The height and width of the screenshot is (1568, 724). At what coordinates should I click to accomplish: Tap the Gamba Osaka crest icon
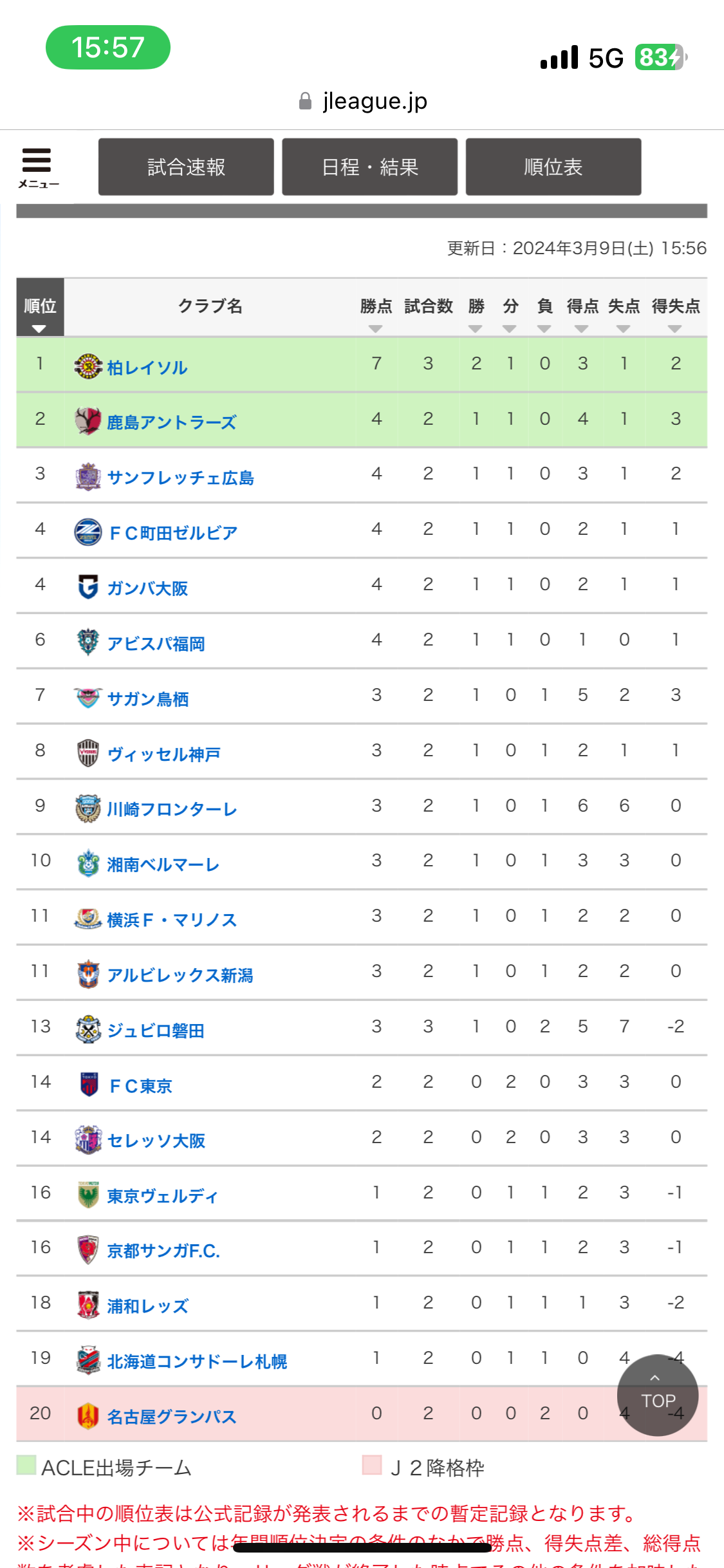click(x=88, y=586)
